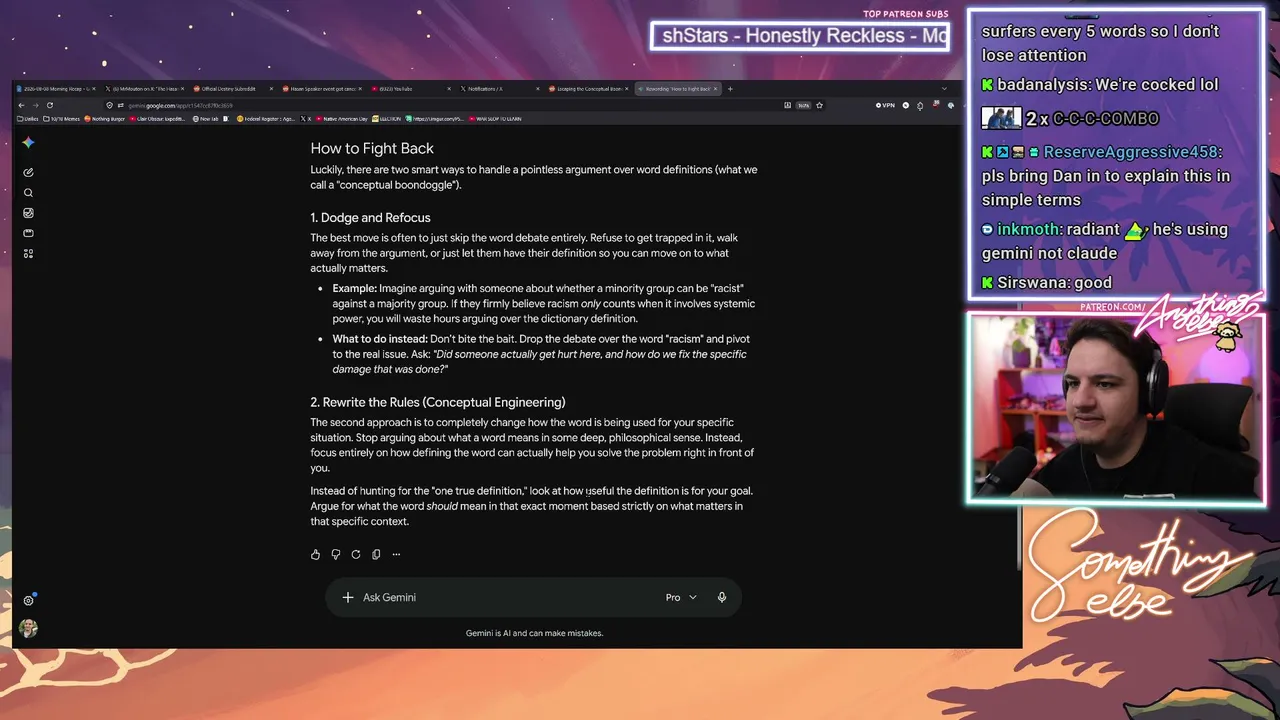This screenshot has height=720, width=1280.
Task: Click the Gemini sparkle logo in sidebar
Action: pyautogui.click(x=28, y=143)
